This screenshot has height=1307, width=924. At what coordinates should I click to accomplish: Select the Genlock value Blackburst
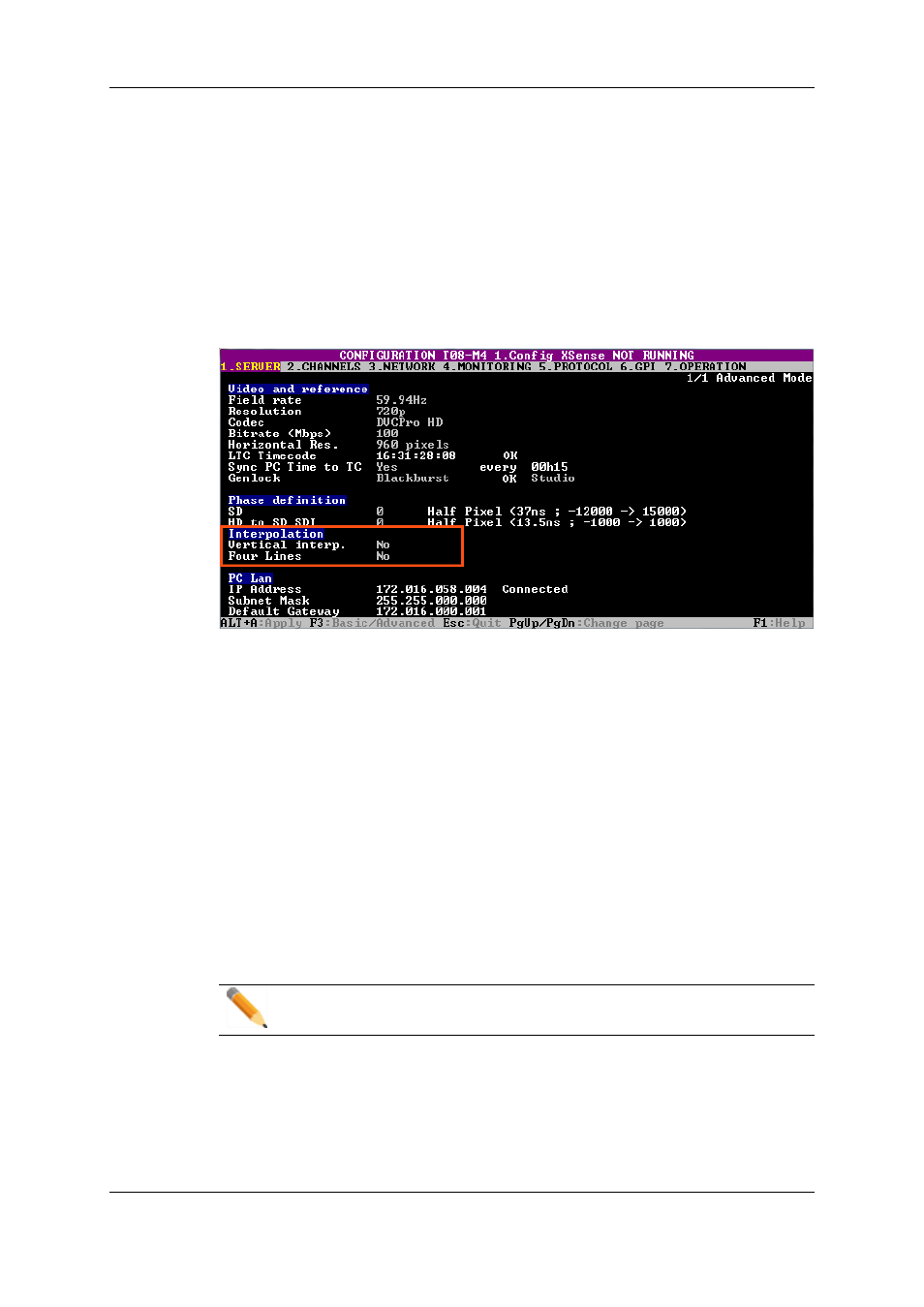tap(413, 479)
